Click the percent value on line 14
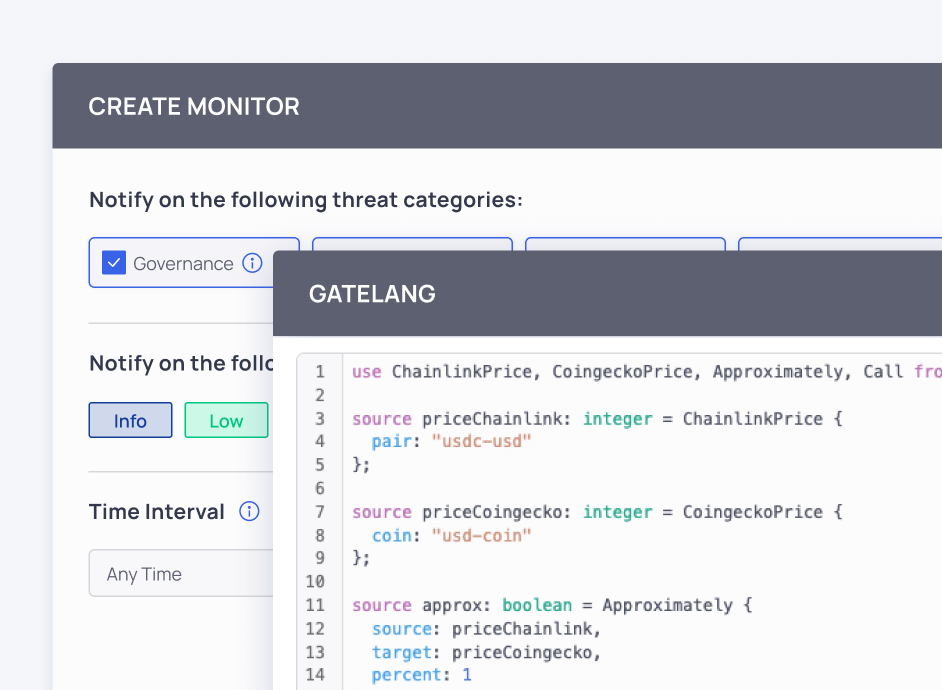942x690 pixels. point(467,675)
